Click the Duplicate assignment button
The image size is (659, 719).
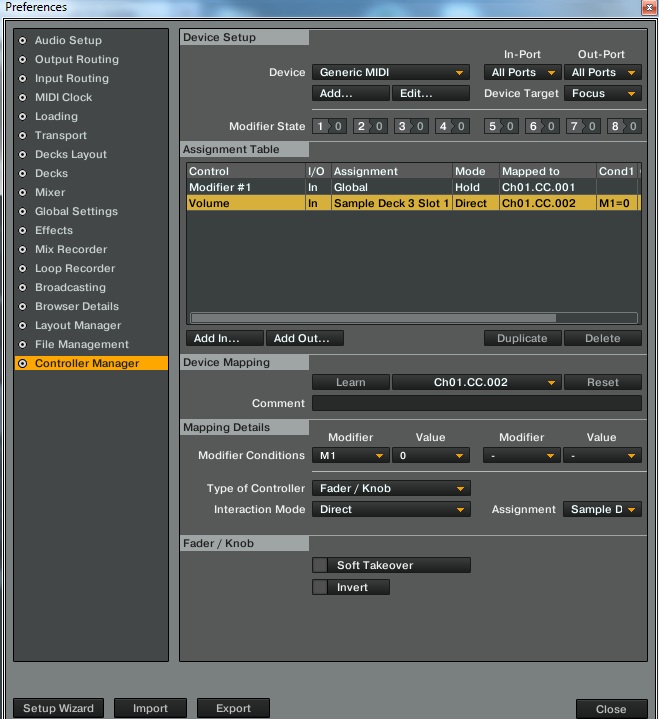click(522, 338)
